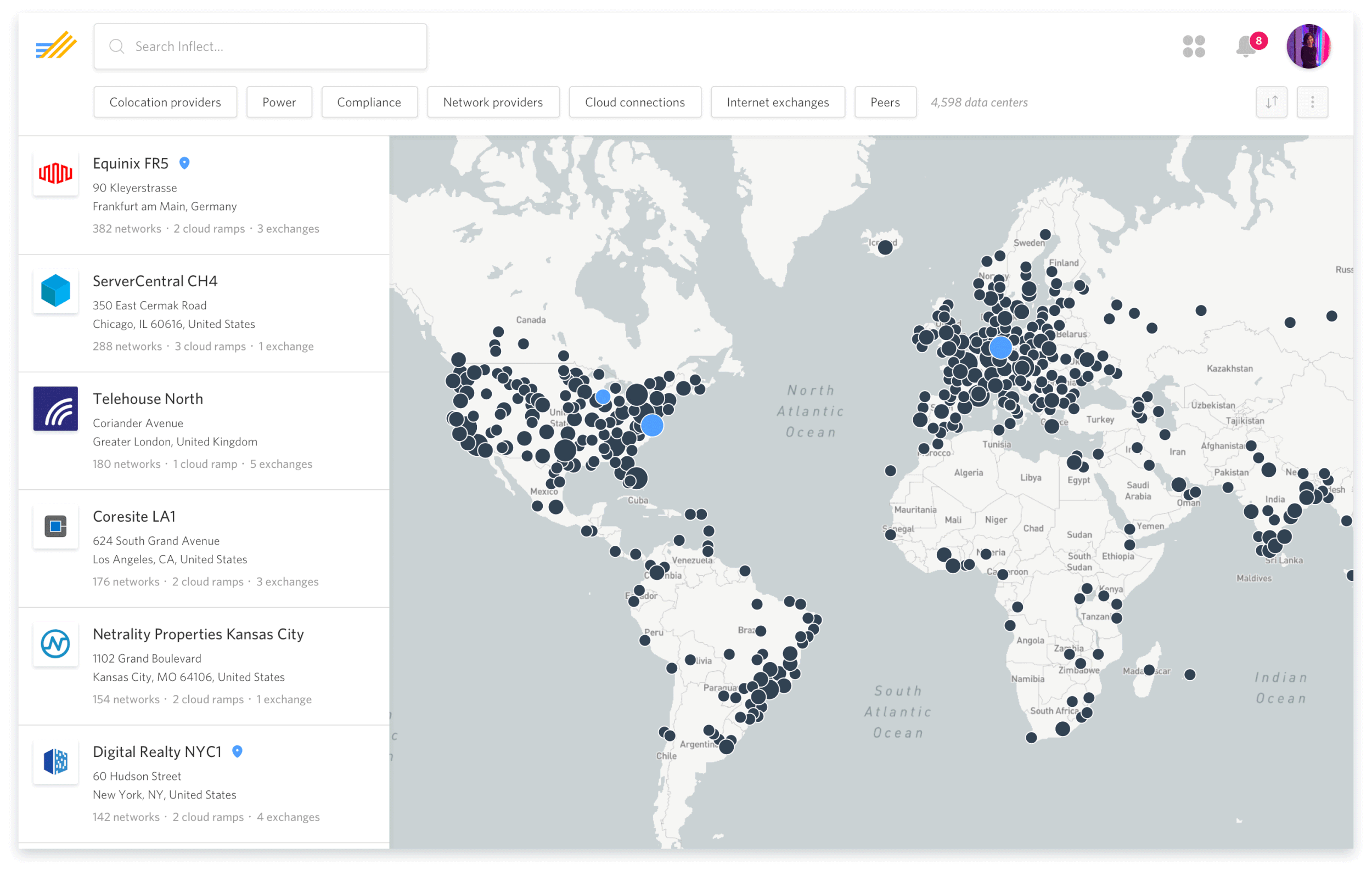Click '4 exchanges' in Digital Realty row
The height and width of the screenshot is (871, 1372).
point(288,817)
